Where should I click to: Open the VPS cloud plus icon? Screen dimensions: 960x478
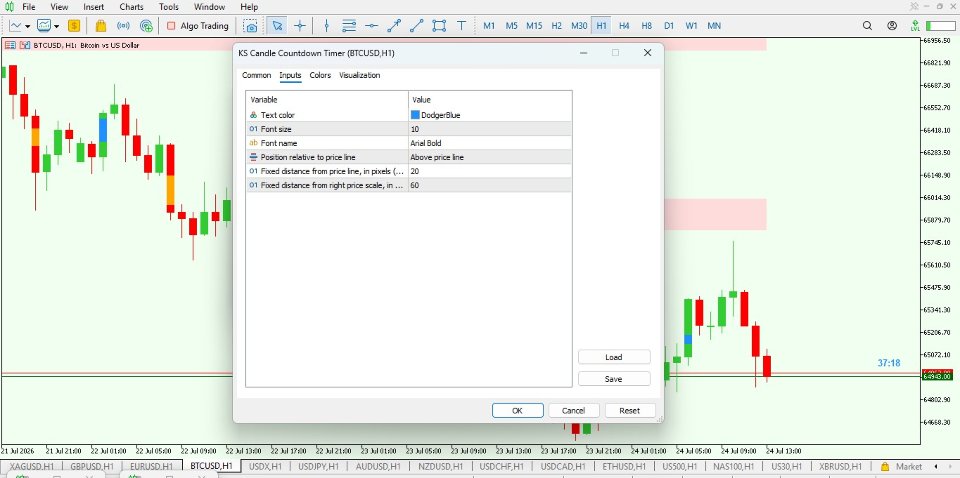(x=146, y=26)
